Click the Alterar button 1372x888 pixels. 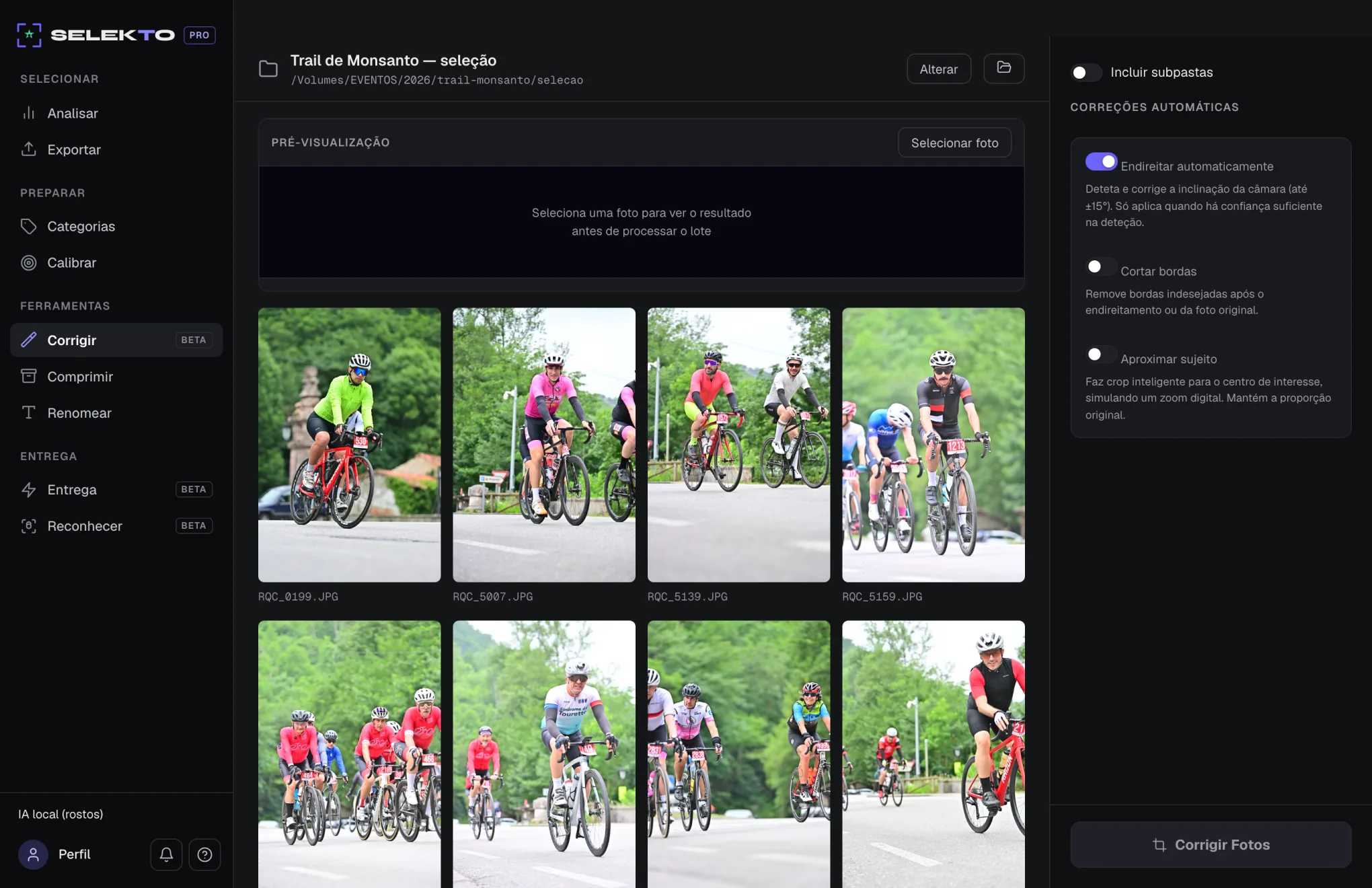(x=938, y=69)
